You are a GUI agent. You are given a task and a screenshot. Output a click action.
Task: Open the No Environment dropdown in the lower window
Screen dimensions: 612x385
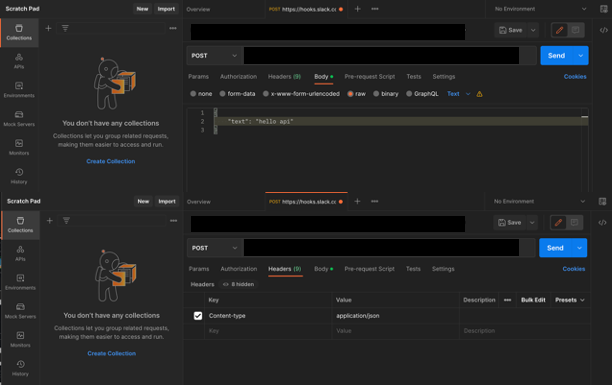[539, 201]
